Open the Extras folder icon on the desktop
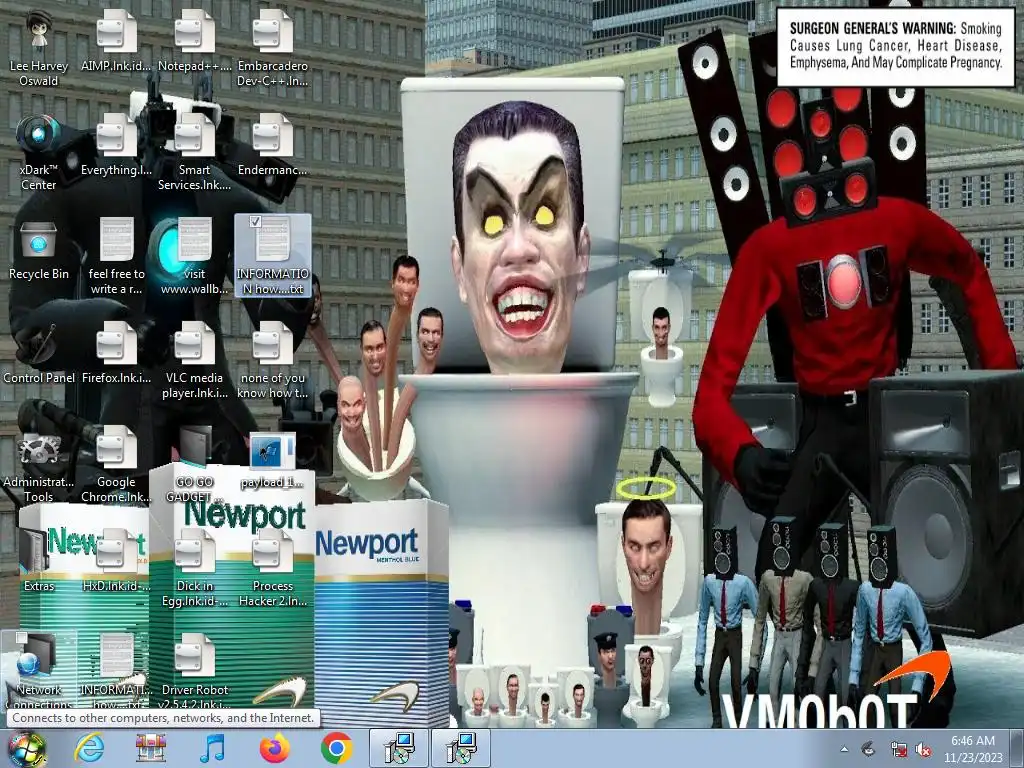Screen dimensions: 1024x768 point(39,560)
